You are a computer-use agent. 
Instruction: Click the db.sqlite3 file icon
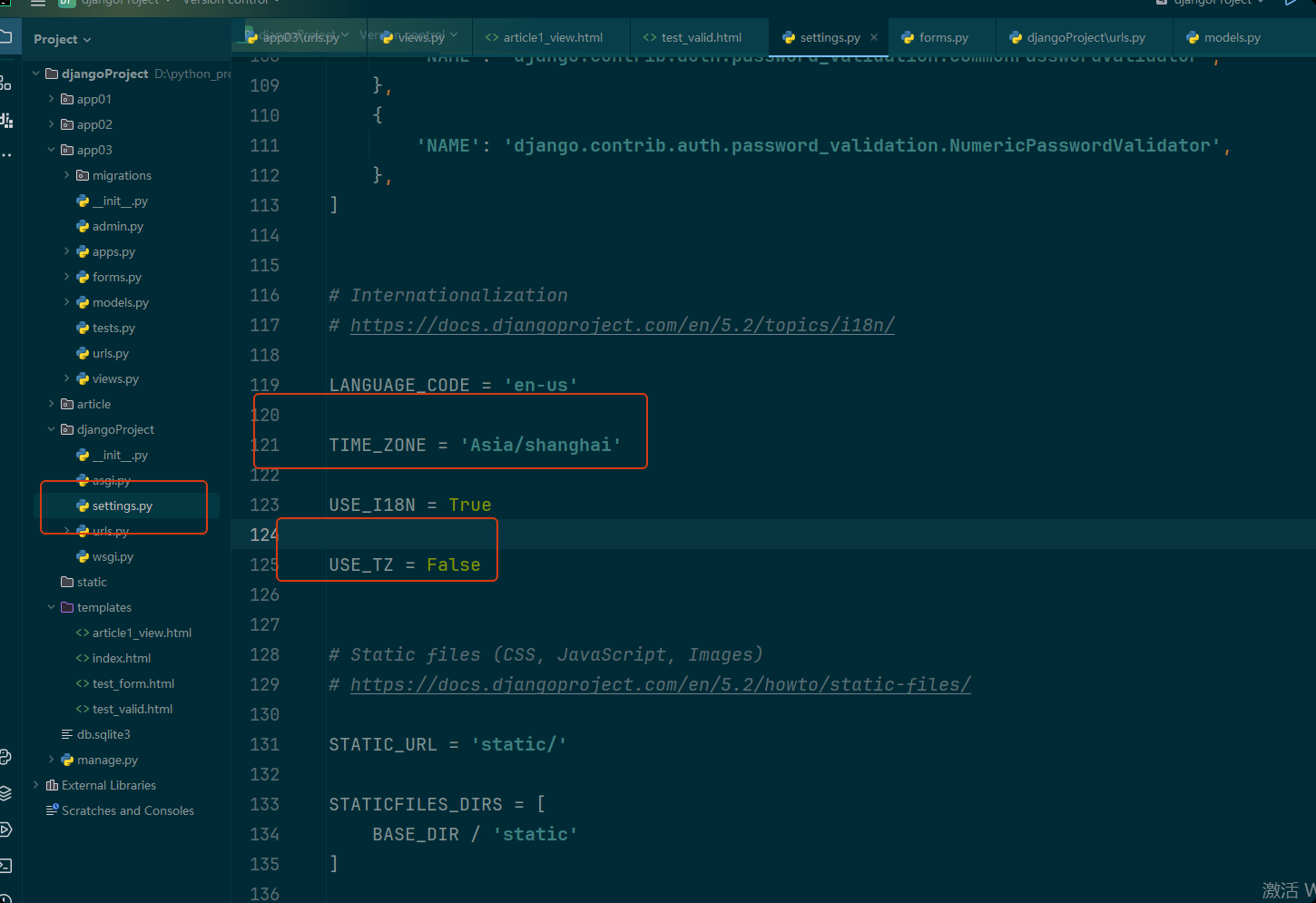point(67,734)
